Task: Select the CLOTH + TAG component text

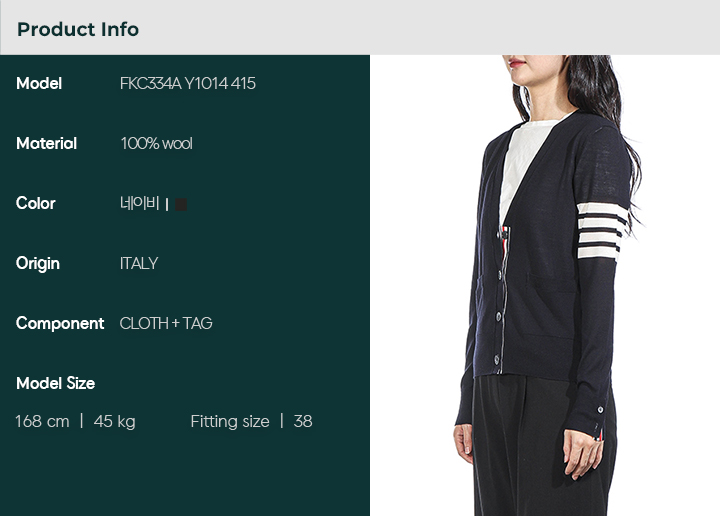Action: point(166,323)
